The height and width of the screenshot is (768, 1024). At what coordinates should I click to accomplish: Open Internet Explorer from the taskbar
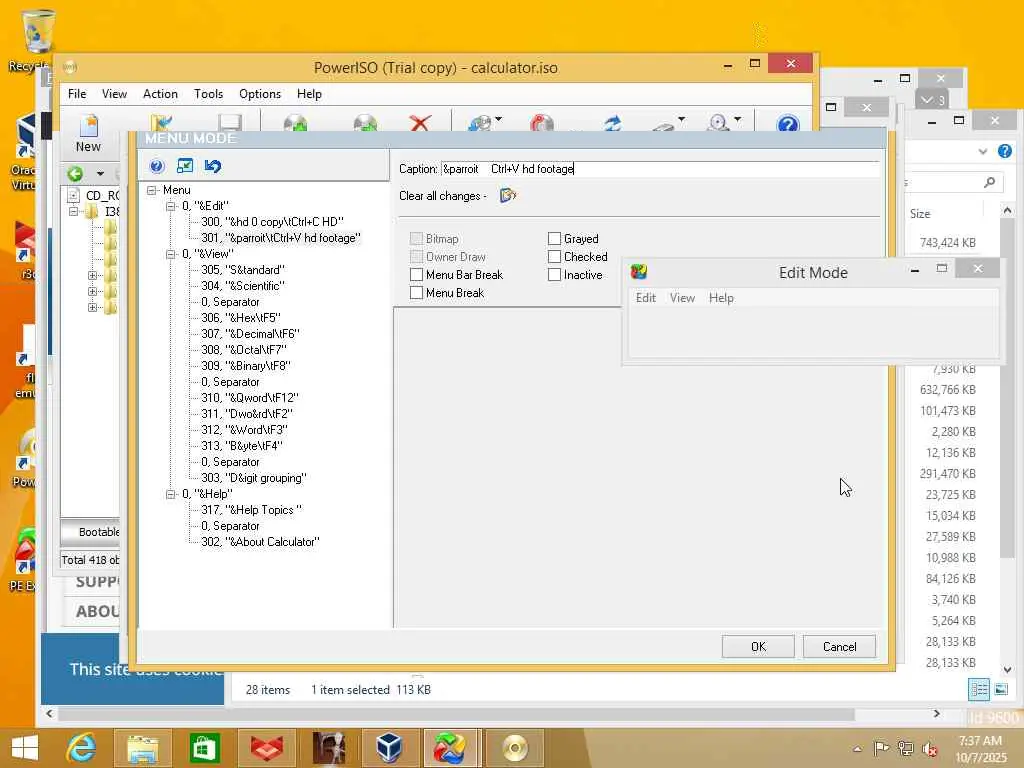tap(82, 748)
